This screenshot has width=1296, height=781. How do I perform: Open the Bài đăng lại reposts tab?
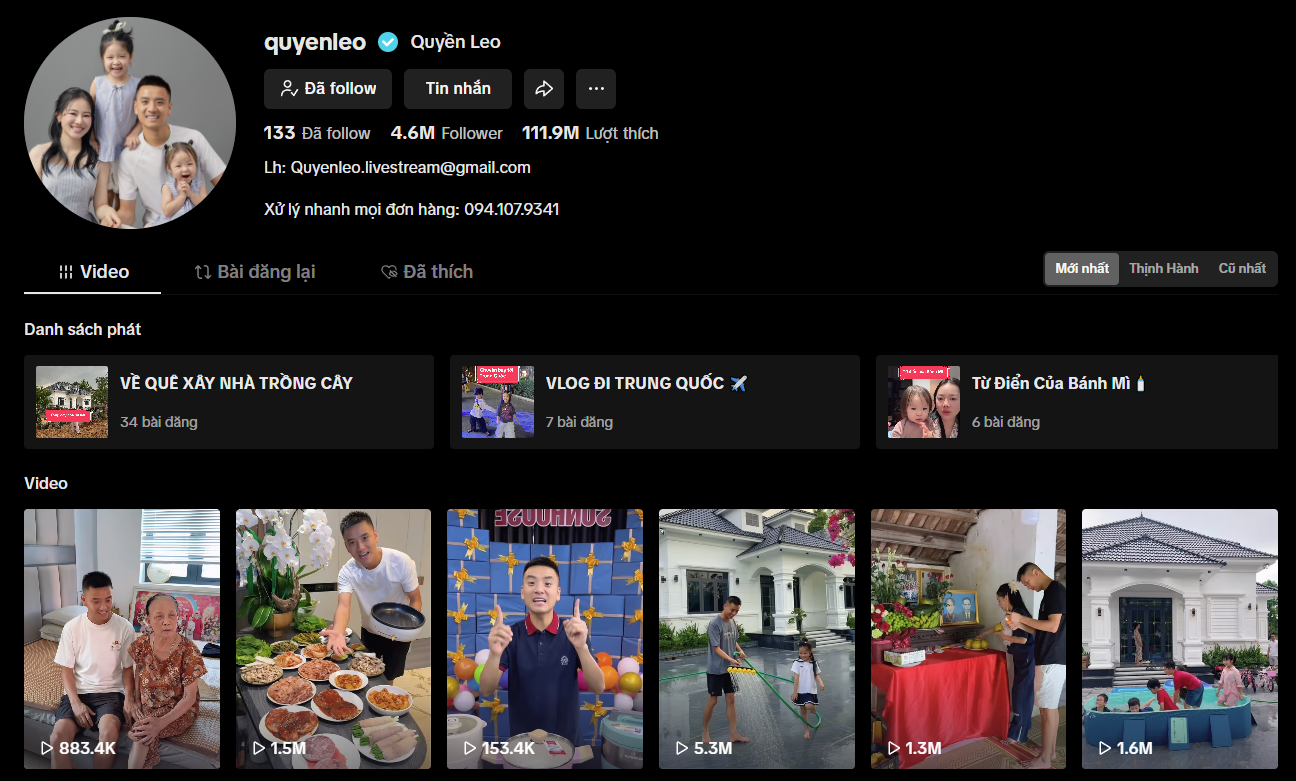[x=255, y=272]
